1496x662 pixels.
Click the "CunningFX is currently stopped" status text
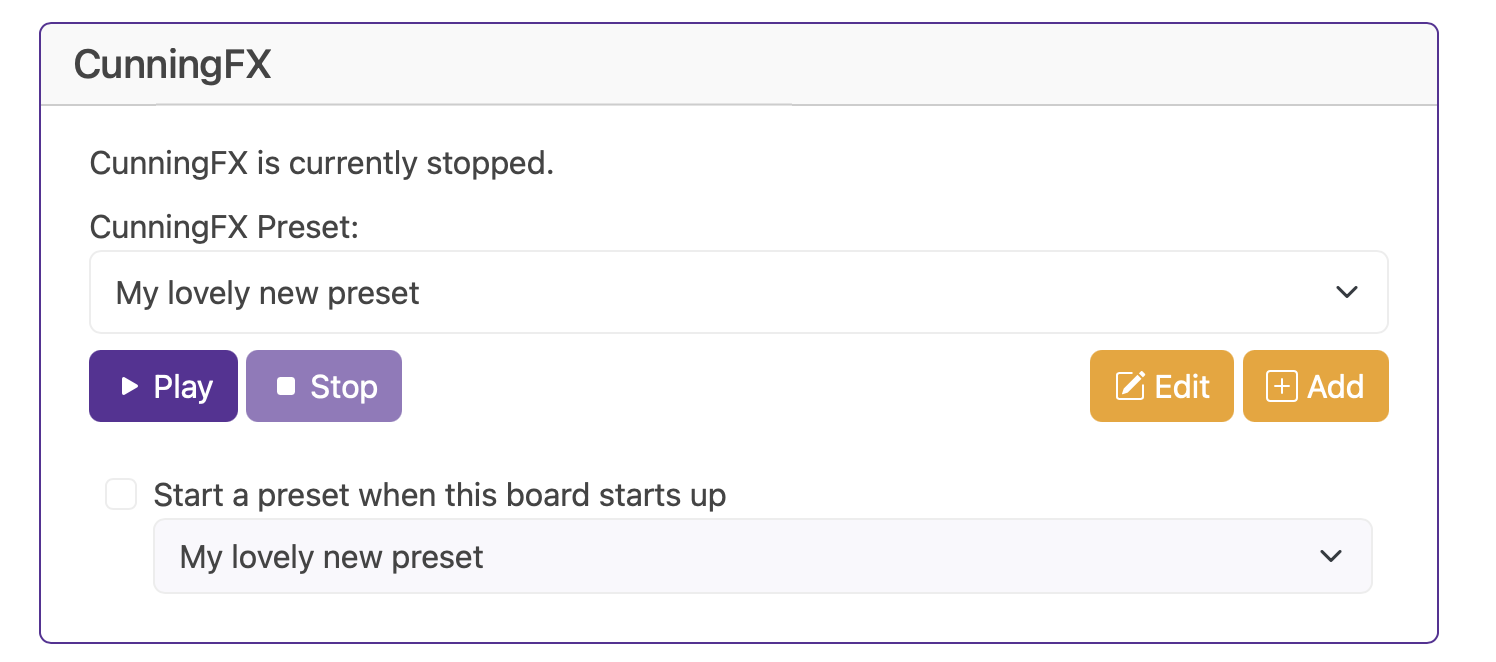[x=322, y=163]
